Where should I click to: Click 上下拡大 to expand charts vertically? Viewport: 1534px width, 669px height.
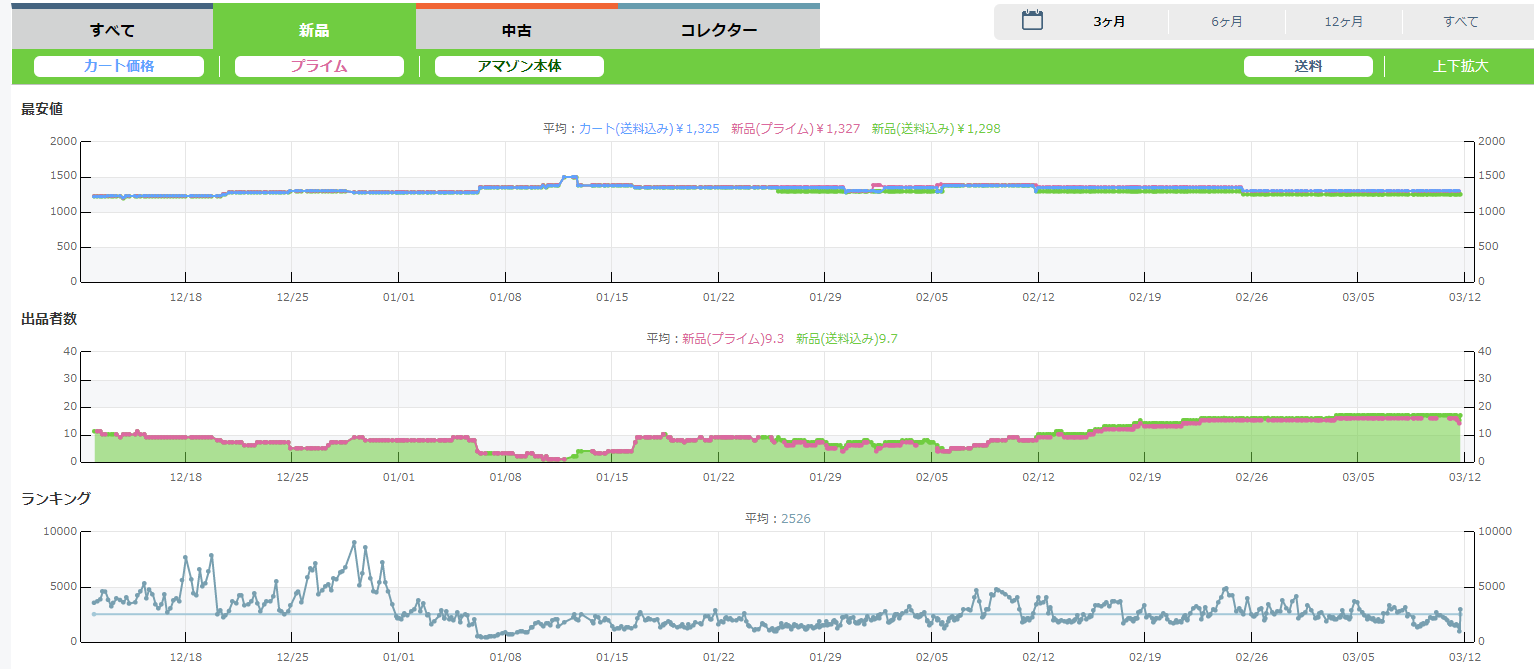(x=1460, y=66)
